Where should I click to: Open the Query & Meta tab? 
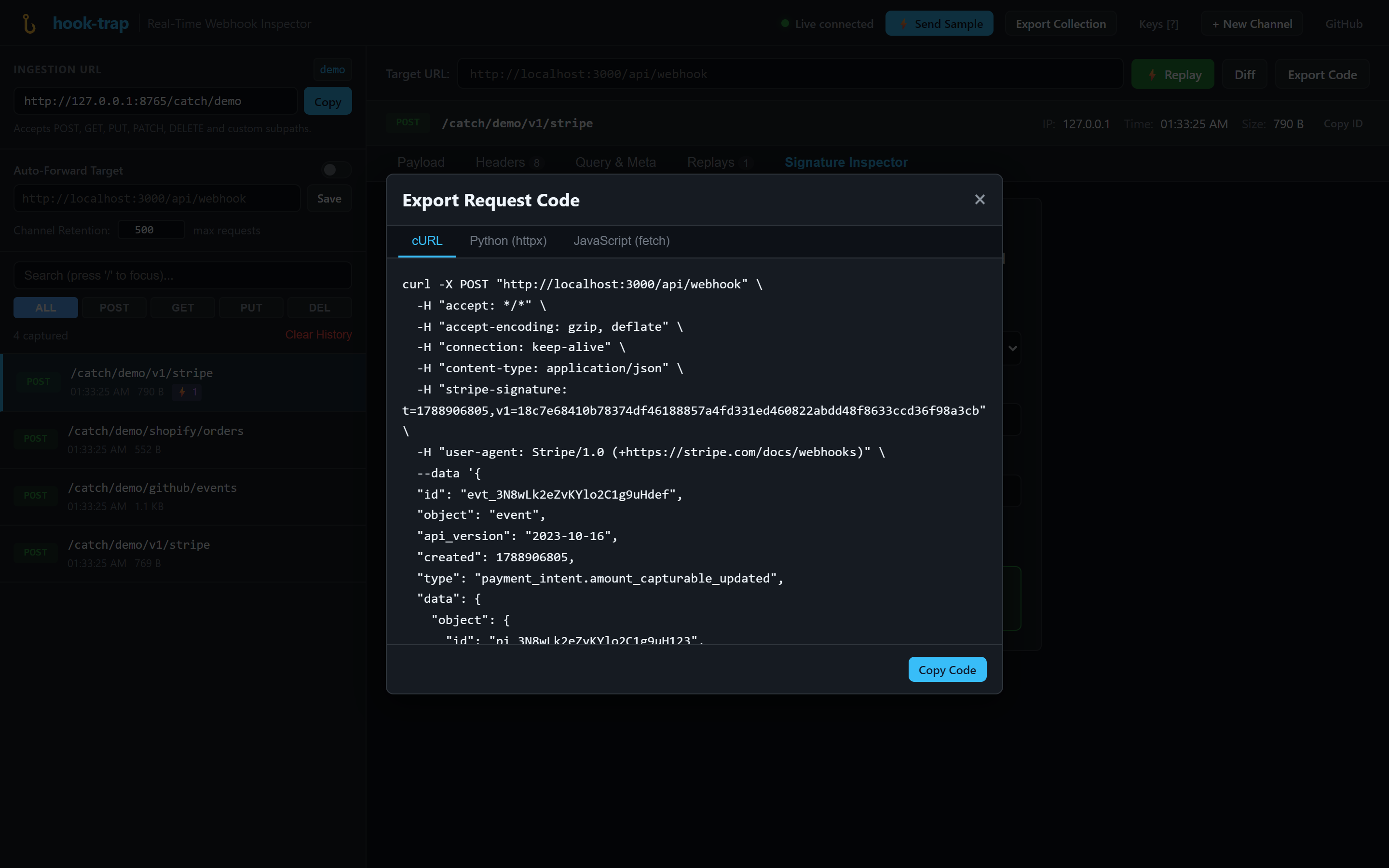coord(615,163)
